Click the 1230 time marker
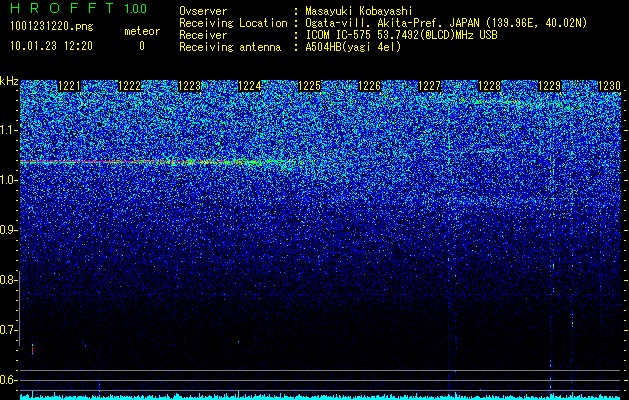The width and height of the screenshot is (629, 400). click(x=609, y=86)
